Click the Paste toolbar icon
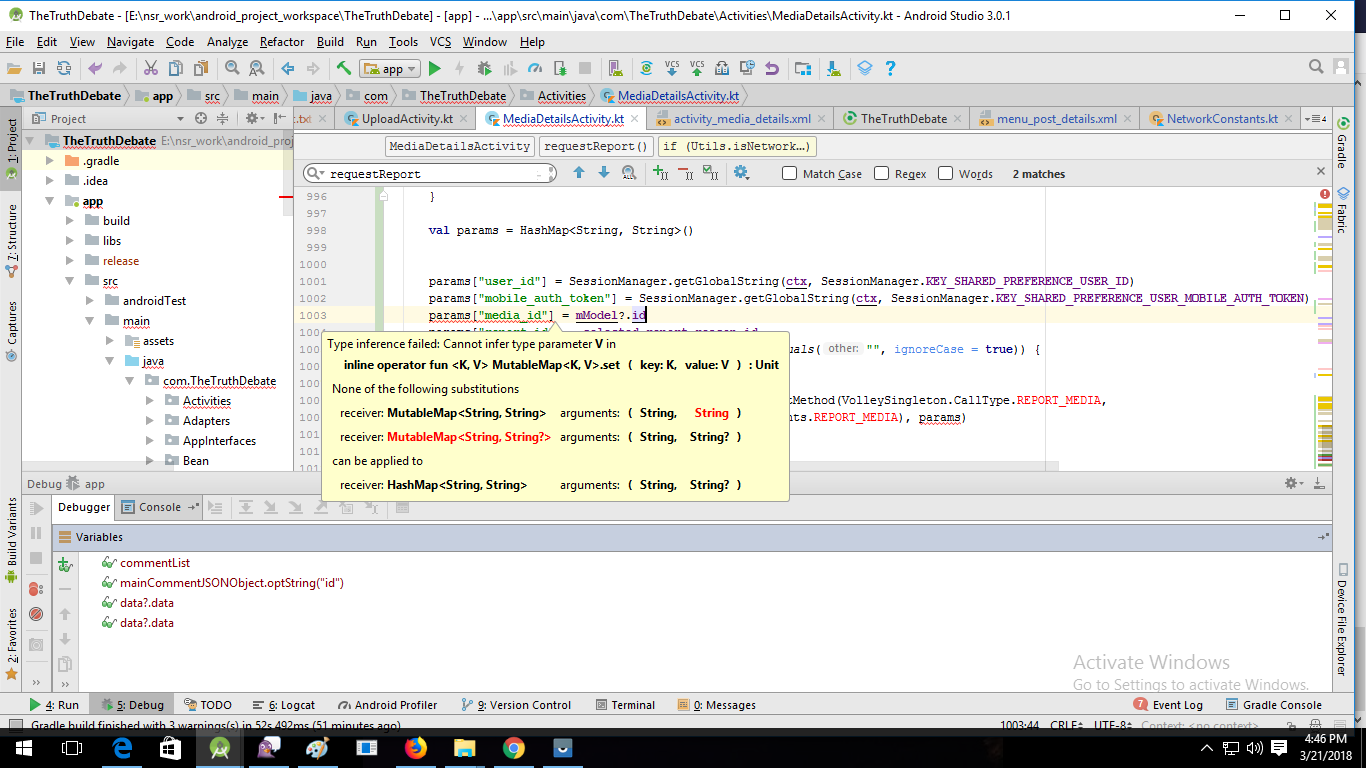Screen dimensions: 1366x768 tap(201, 68)
